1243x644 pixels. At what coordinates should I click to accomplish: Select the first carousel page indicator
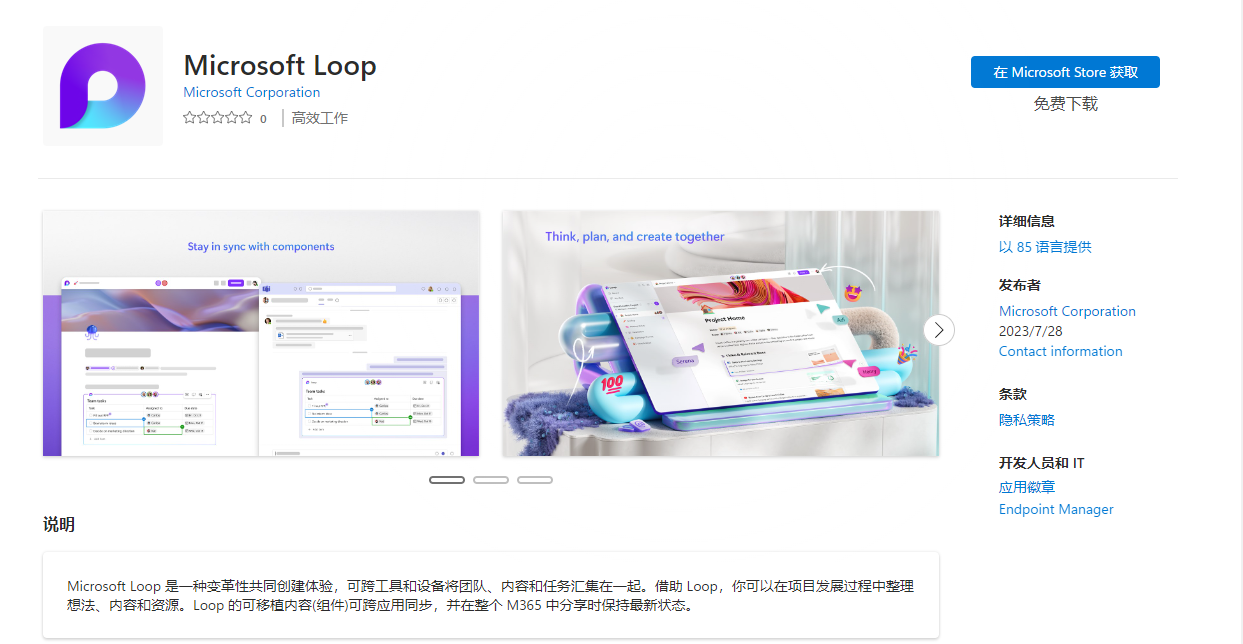(447, 480)
